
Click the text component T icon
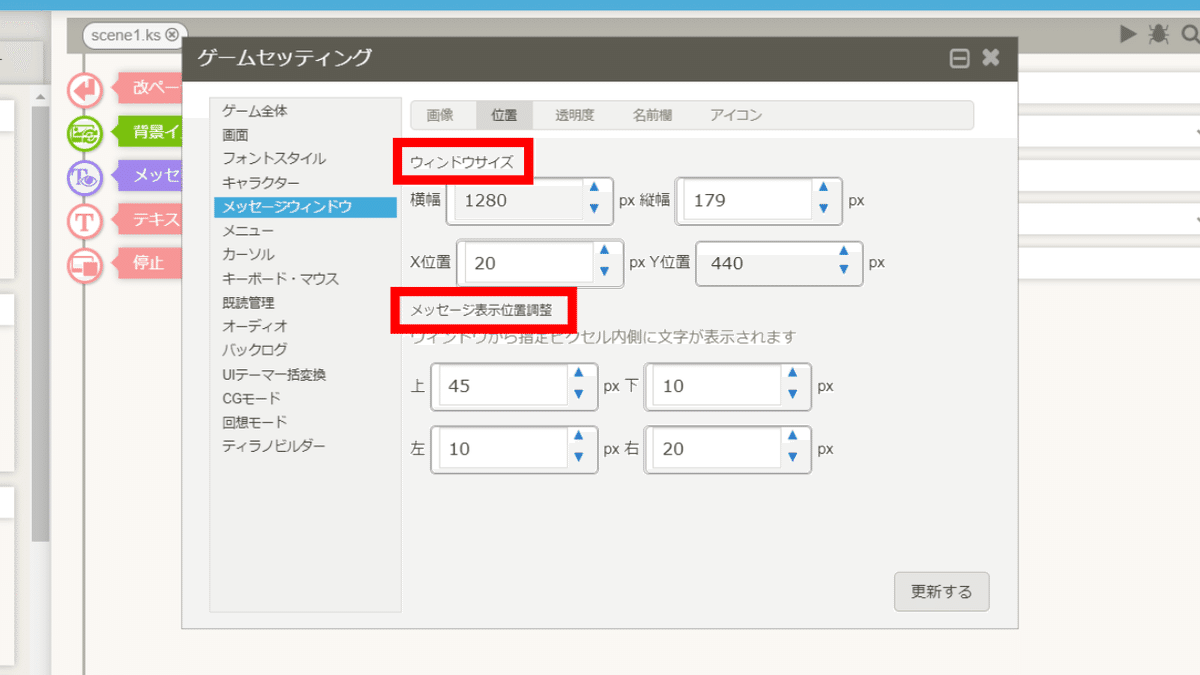tap(86, 221)
